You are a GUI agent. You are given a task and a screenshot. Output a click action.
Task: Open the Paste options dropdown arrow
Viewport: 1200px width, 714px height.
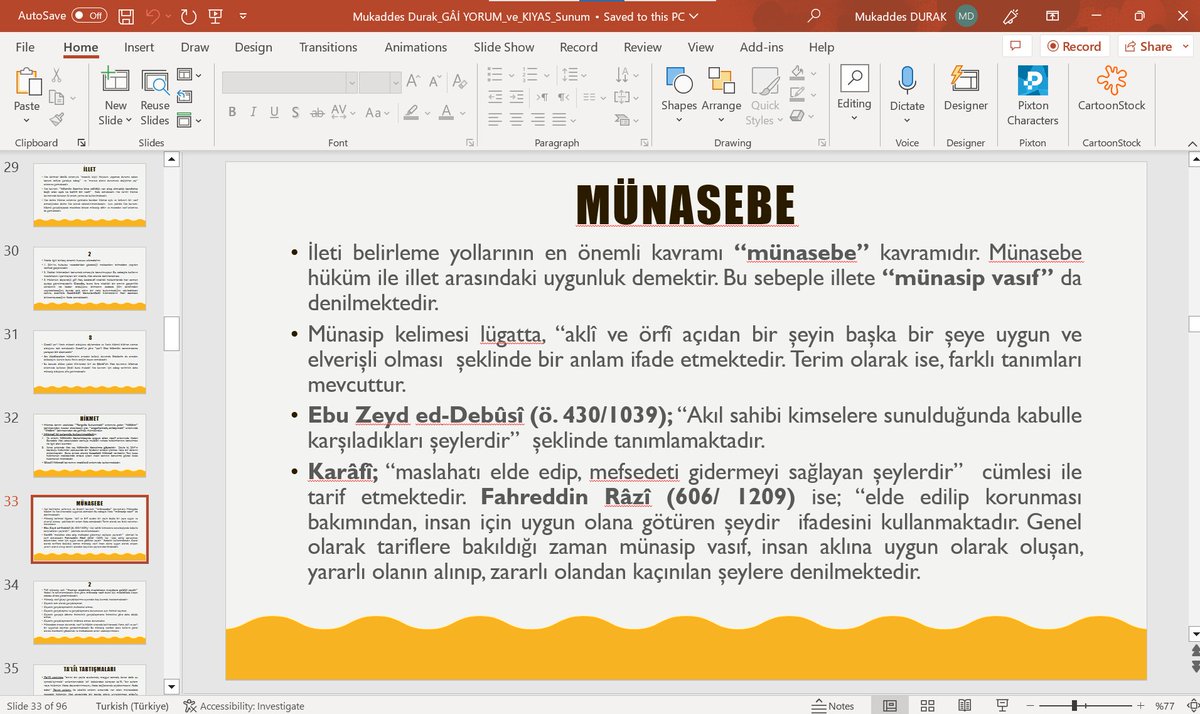click(x=26, y=121)
